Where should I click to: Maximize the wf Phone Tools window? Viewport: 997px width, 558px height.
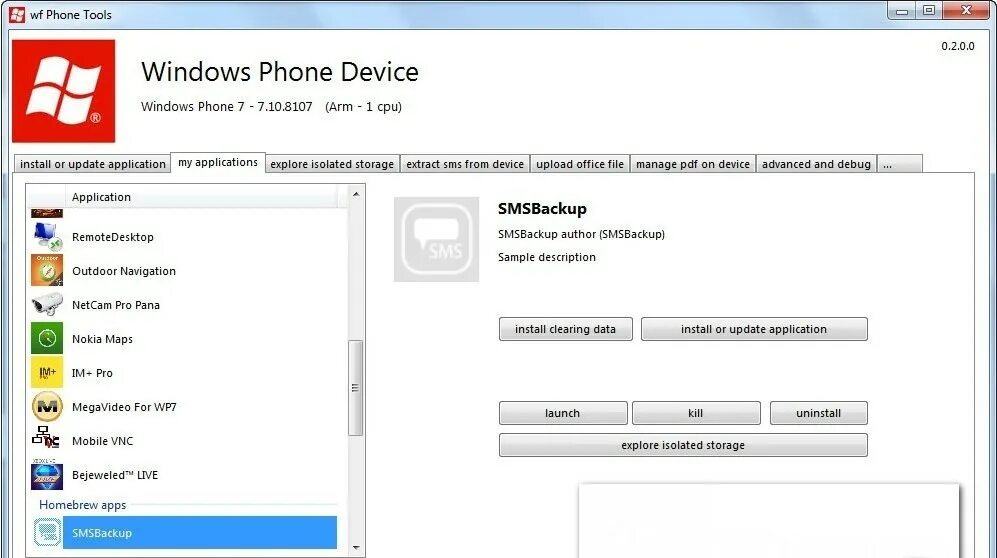tap(929, 10)
